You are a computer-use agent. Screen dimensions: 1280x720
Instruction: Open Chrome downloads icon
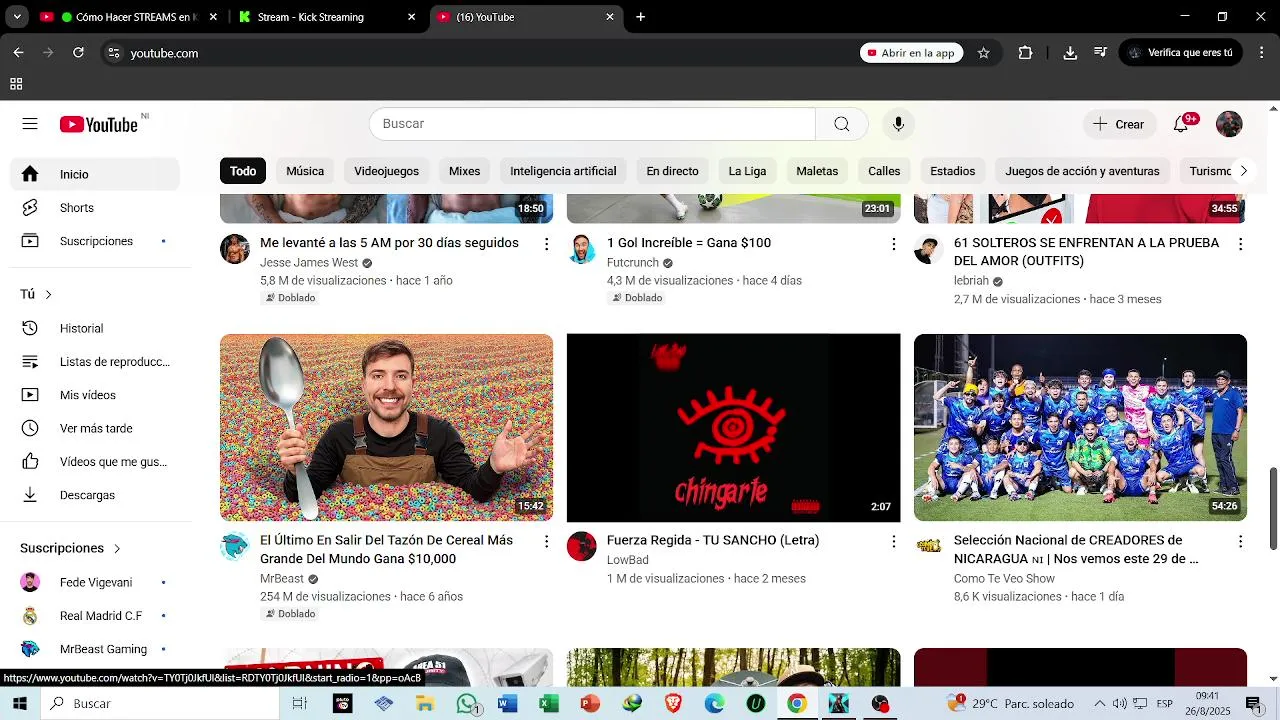tap(1070, 53)
